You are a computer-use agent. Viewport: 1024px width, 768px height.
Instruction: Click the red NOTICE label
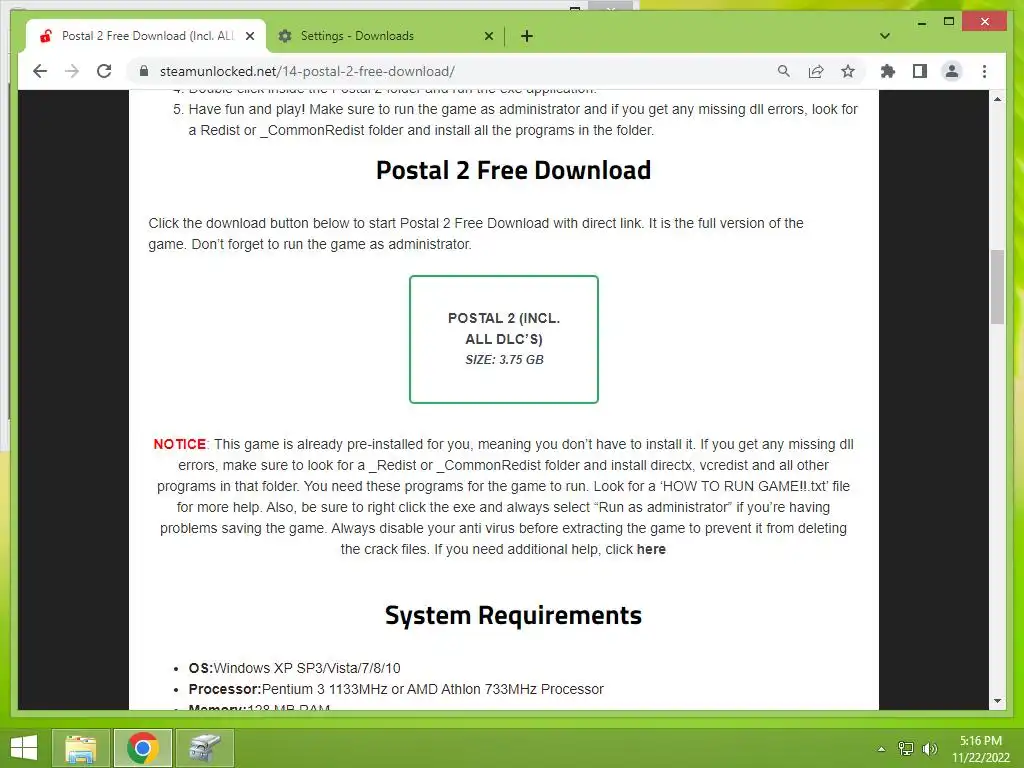point(180,444)
